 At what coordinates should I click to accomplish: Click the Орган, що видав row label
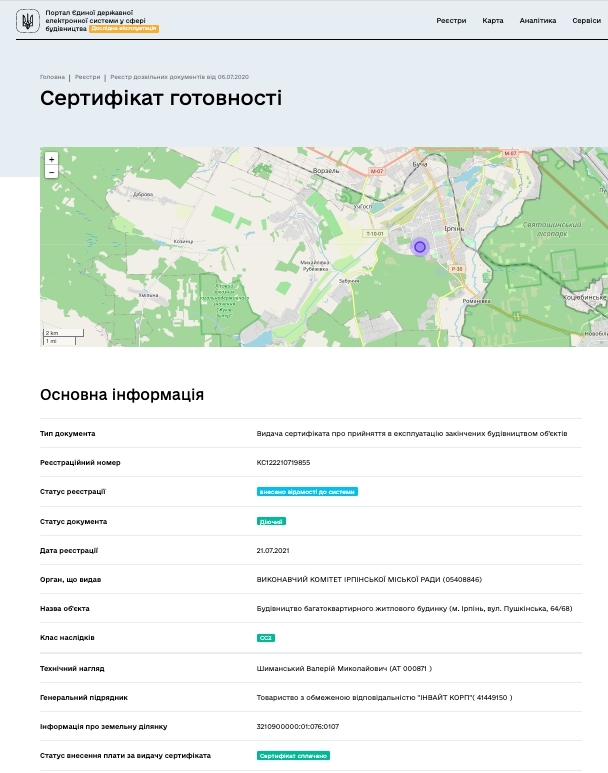pyautogui.click(x=71, y=579)
